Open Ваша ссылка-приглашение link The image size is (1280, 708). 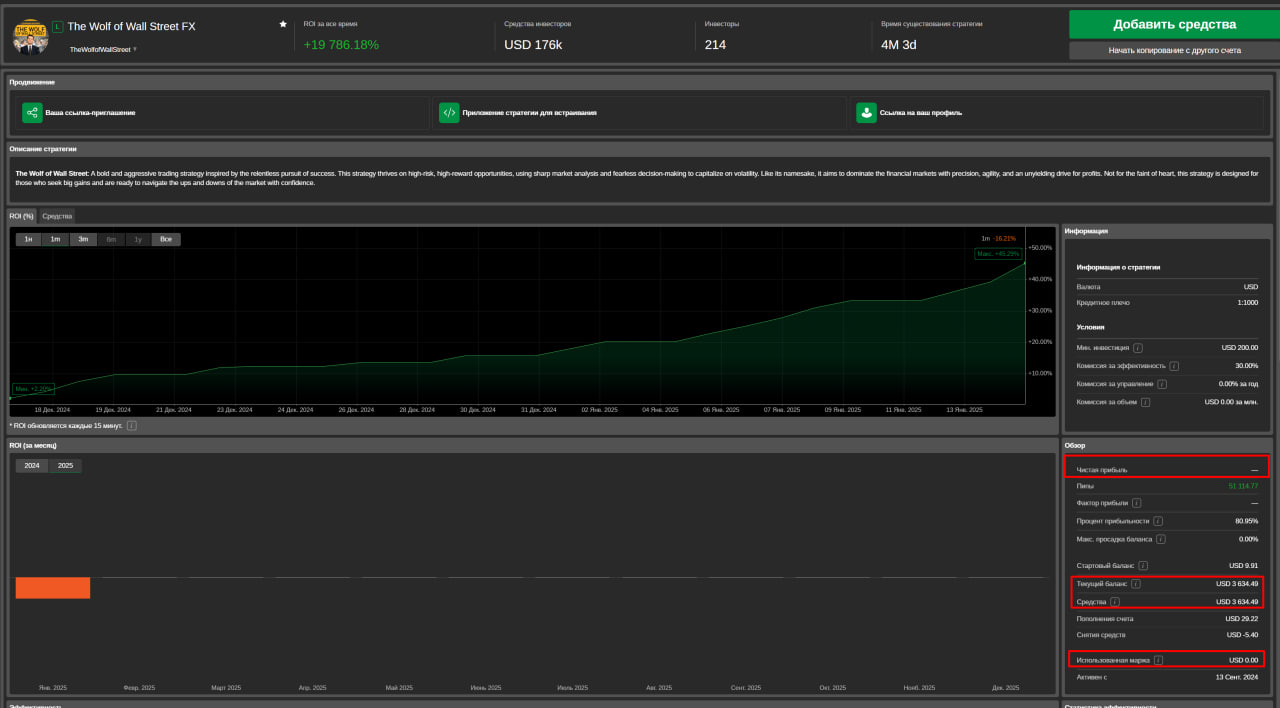click(90, 113)
